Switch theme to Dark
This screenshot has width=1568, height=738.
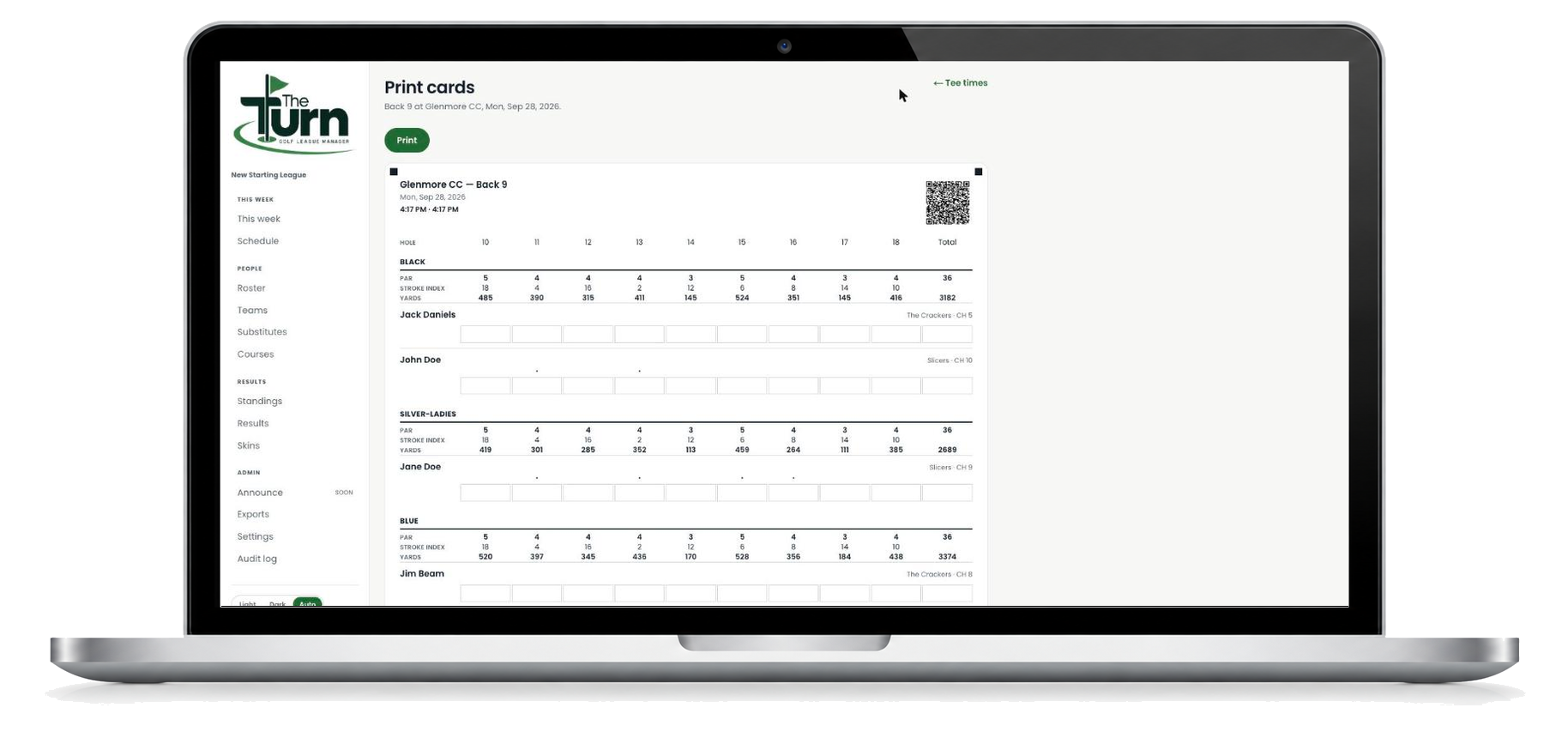click(x=277, y=603)
